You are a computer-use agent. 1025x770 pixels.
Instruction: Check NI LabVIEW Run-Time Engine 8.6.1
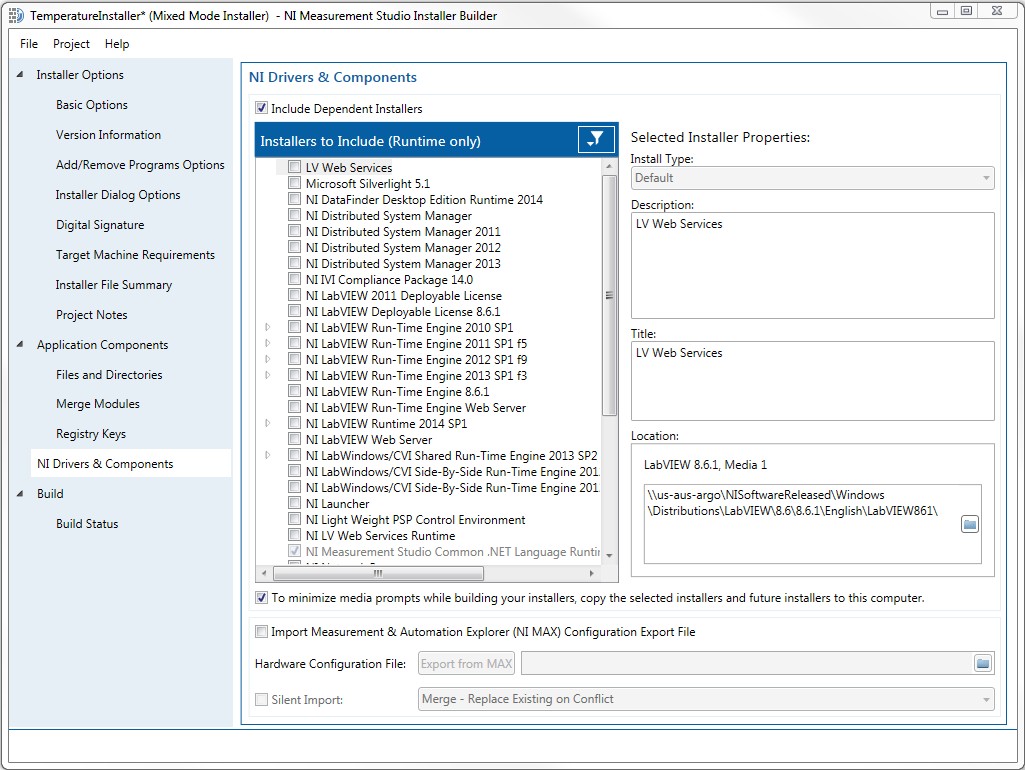coord(294,391)
